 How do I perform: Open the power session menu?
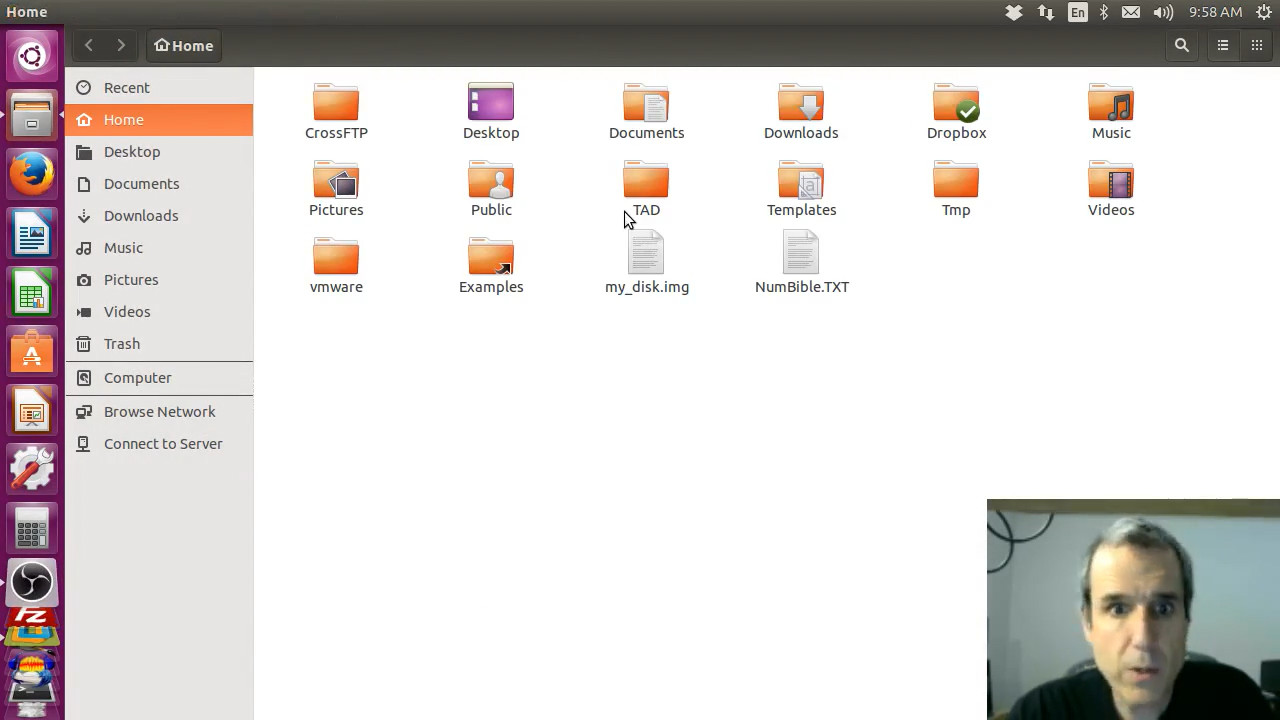pyautogui.click(x=1263, y=12)
